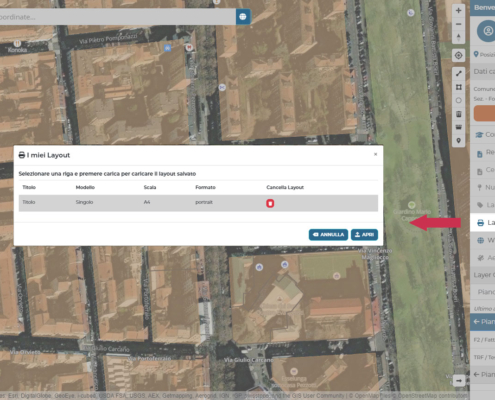Delete the saved layout with red trash icon

(x=270, y=203)
